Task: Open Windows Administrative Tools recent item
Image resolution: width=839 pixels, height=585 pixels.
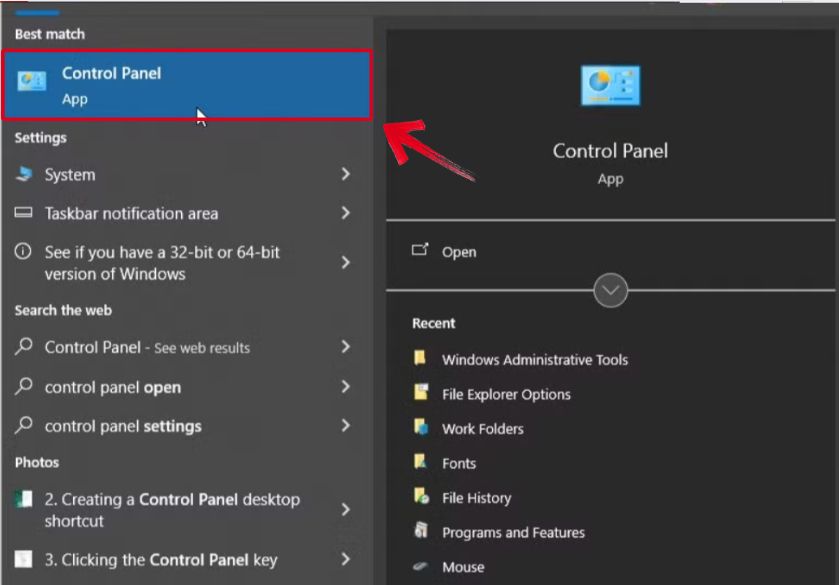Action: 535,360
